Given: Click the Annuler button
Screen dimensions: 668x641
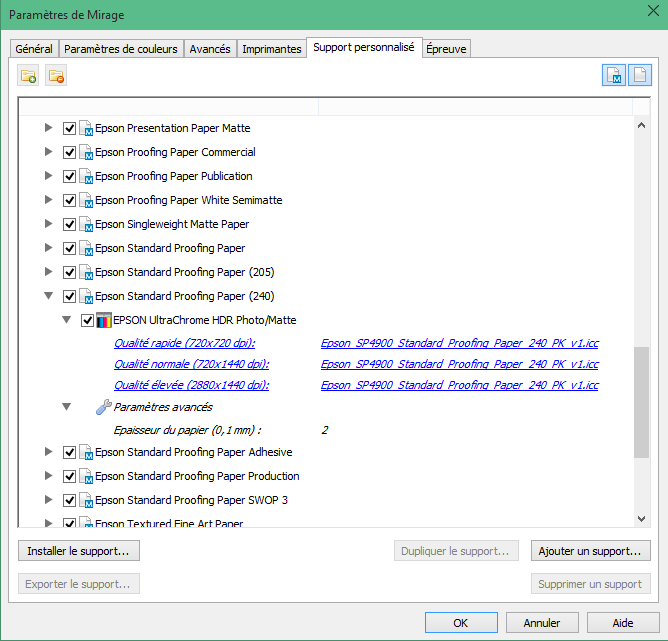Looking at the screenshot, I should pos(542,623).
